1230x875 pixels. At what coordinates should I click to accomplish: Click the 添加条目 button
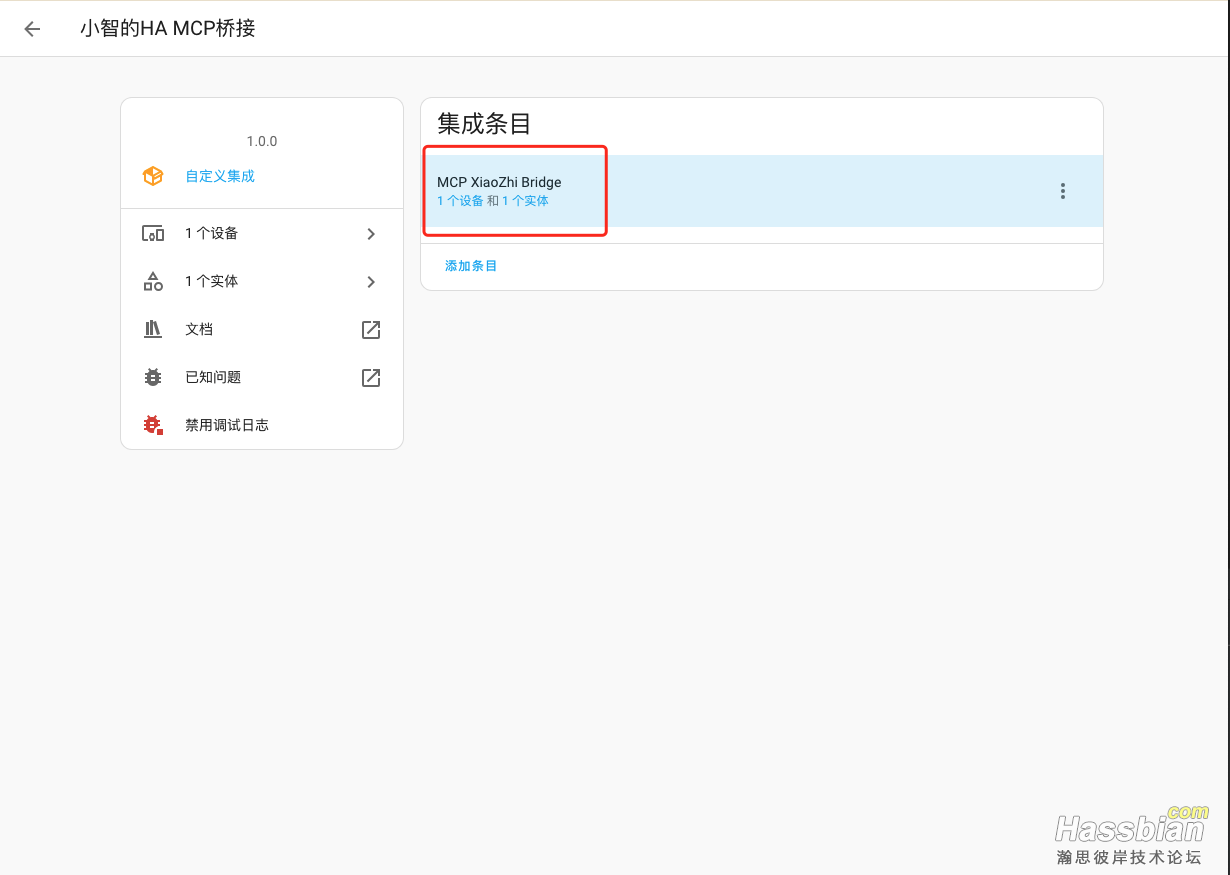coord(471,266)
